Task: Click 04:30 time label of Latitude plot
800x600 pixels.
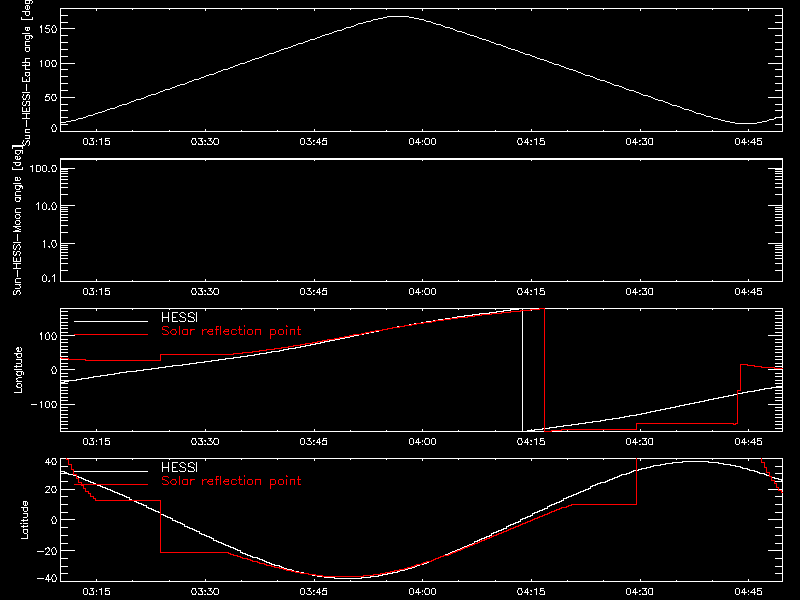Action: coord(640,591)
